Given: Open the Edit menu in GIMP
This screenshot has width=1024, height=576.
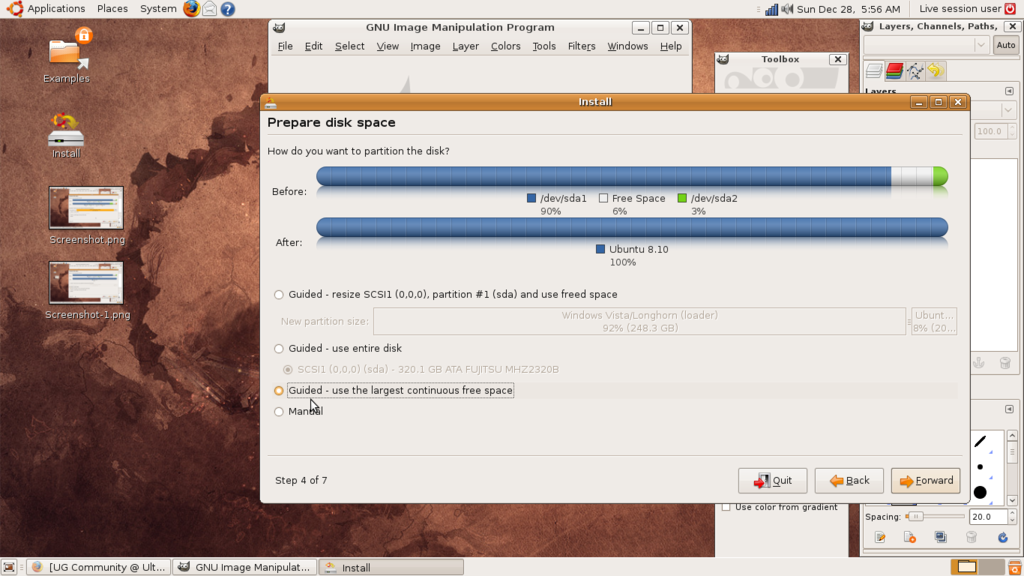Looking at the screenshot, I should click(313, 46).
